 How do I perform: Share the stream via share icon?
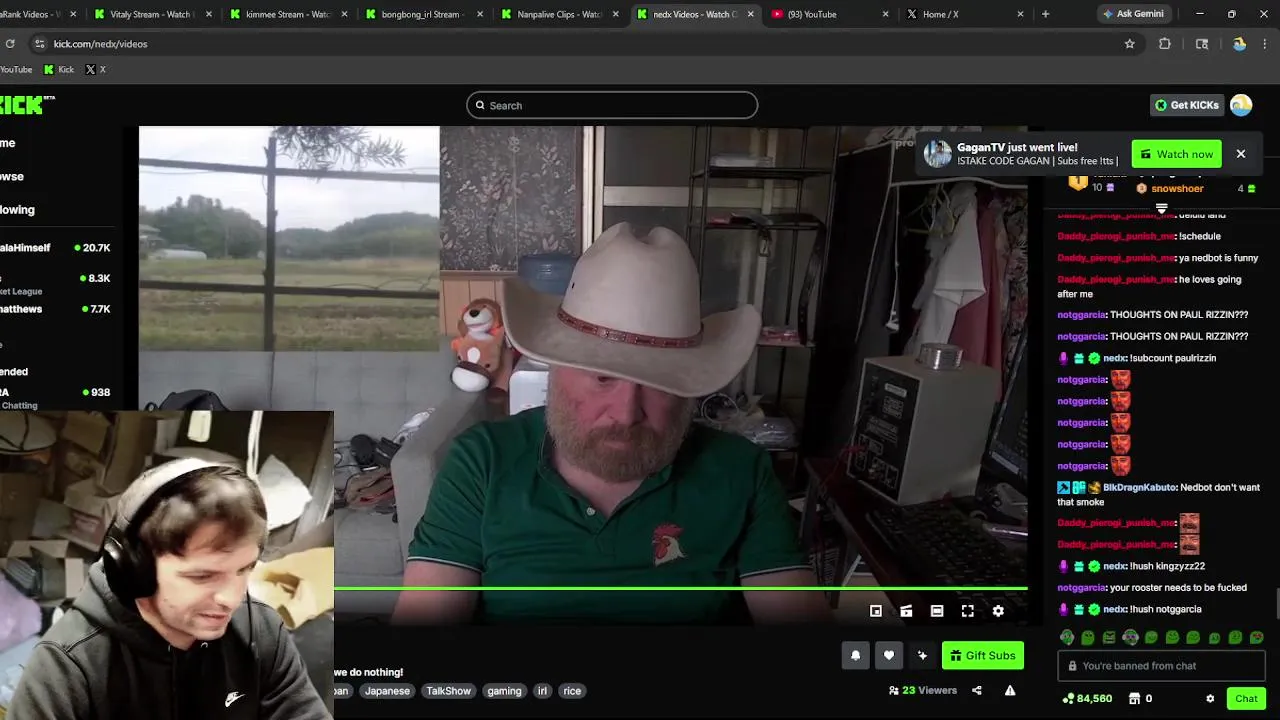click(x=977, y=690)
